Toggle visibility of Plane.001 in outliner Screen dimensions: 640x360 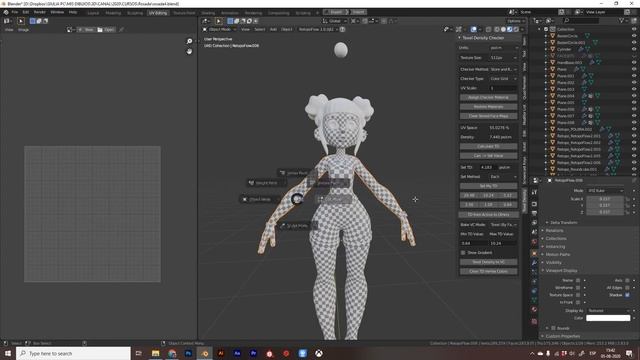tap(634, 76)
